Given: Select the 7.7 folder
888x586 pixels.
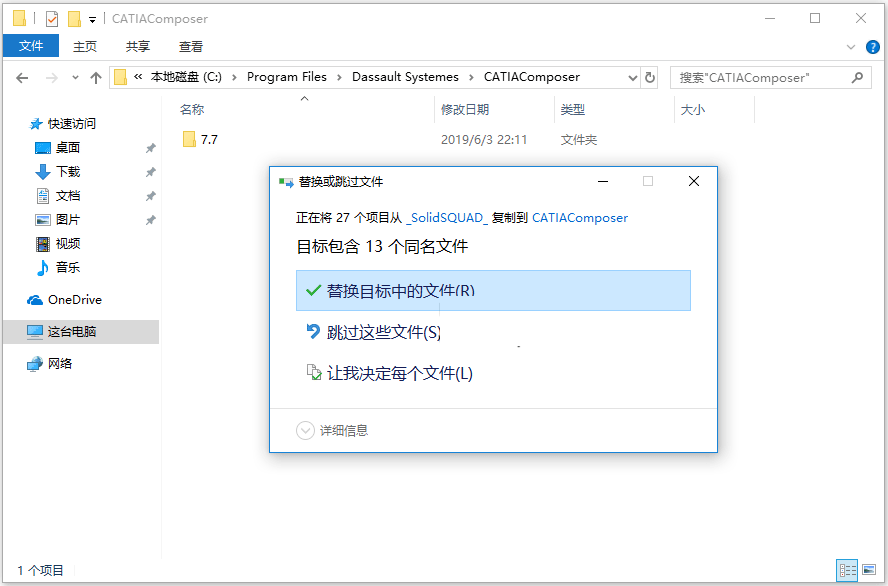Looking at the screenshot, I should tap(200, 139).
